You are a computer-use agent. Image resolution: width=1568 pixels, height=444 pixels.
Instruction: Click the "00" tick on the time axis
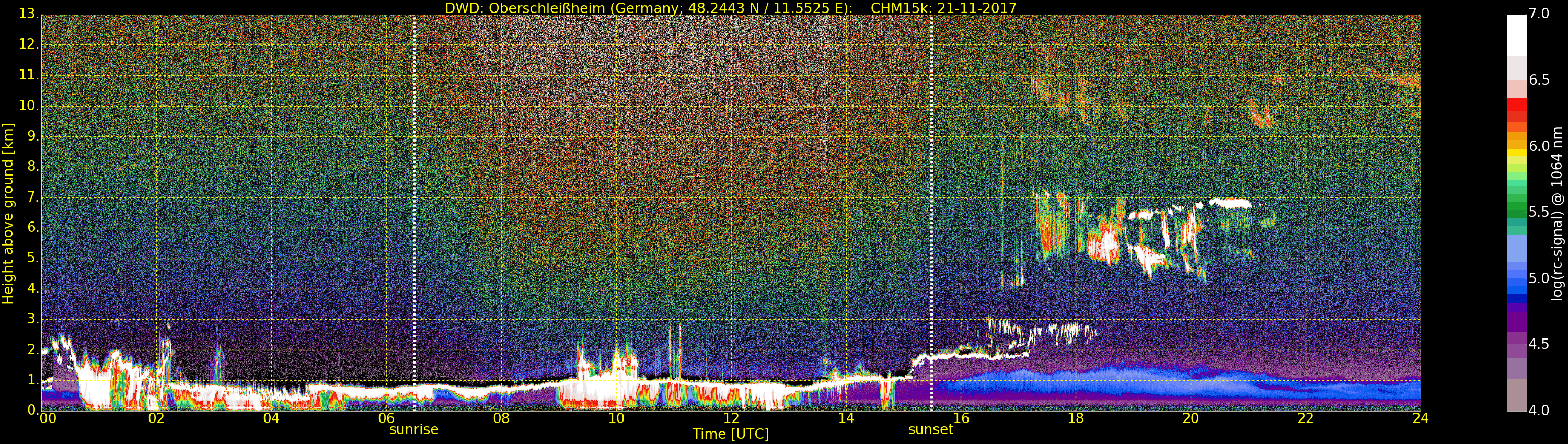pos(48,418)
